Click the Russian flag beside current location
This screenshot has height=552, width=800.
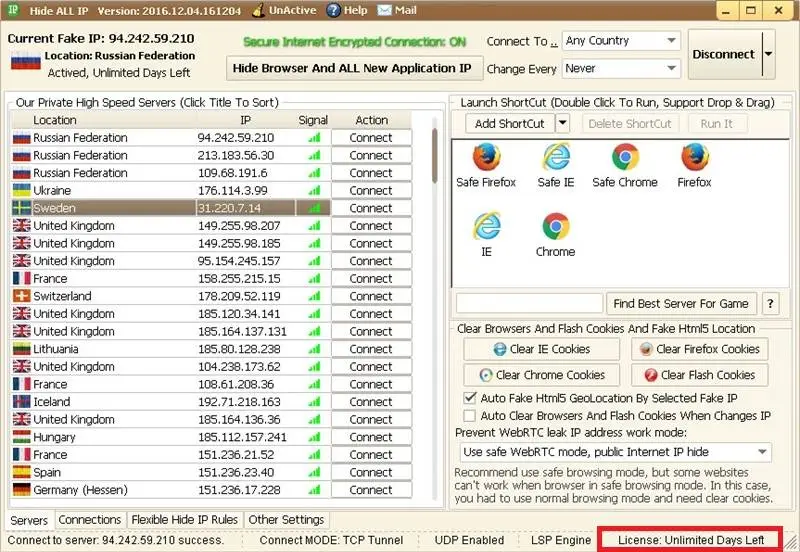[x=26, y=61]
